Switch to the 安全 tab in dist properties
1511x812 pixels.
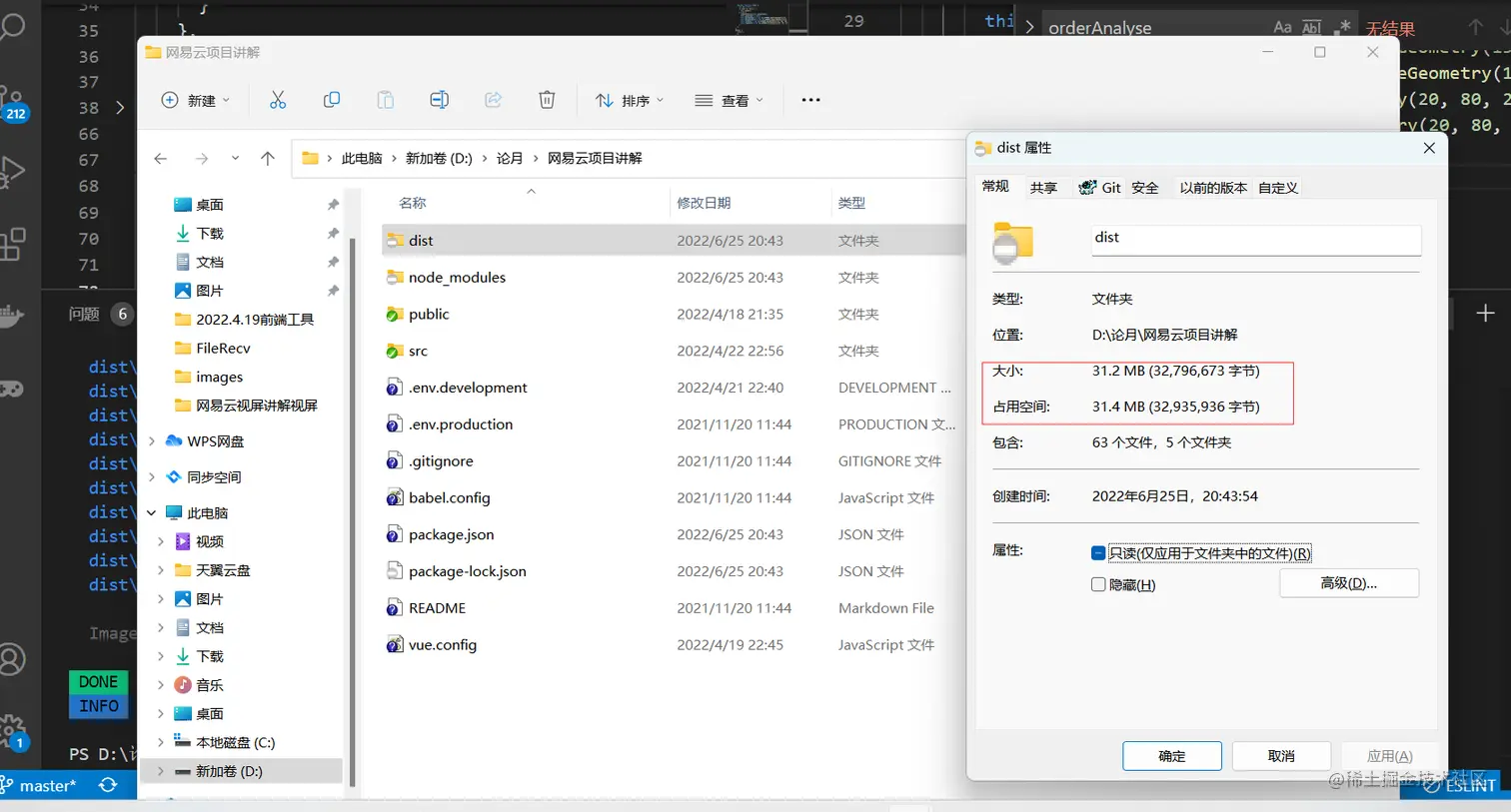pyautogui.click(x=1145, y=188)
